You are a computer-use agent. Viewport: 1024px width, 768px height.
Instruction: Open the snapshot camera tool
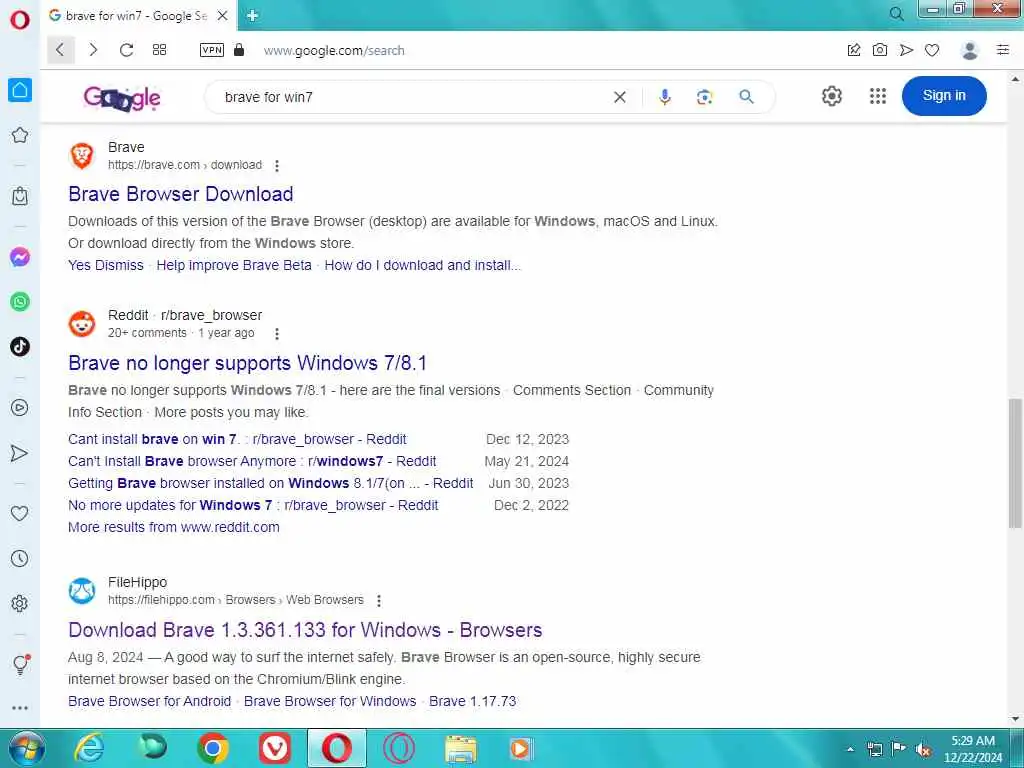pos(880,50)
